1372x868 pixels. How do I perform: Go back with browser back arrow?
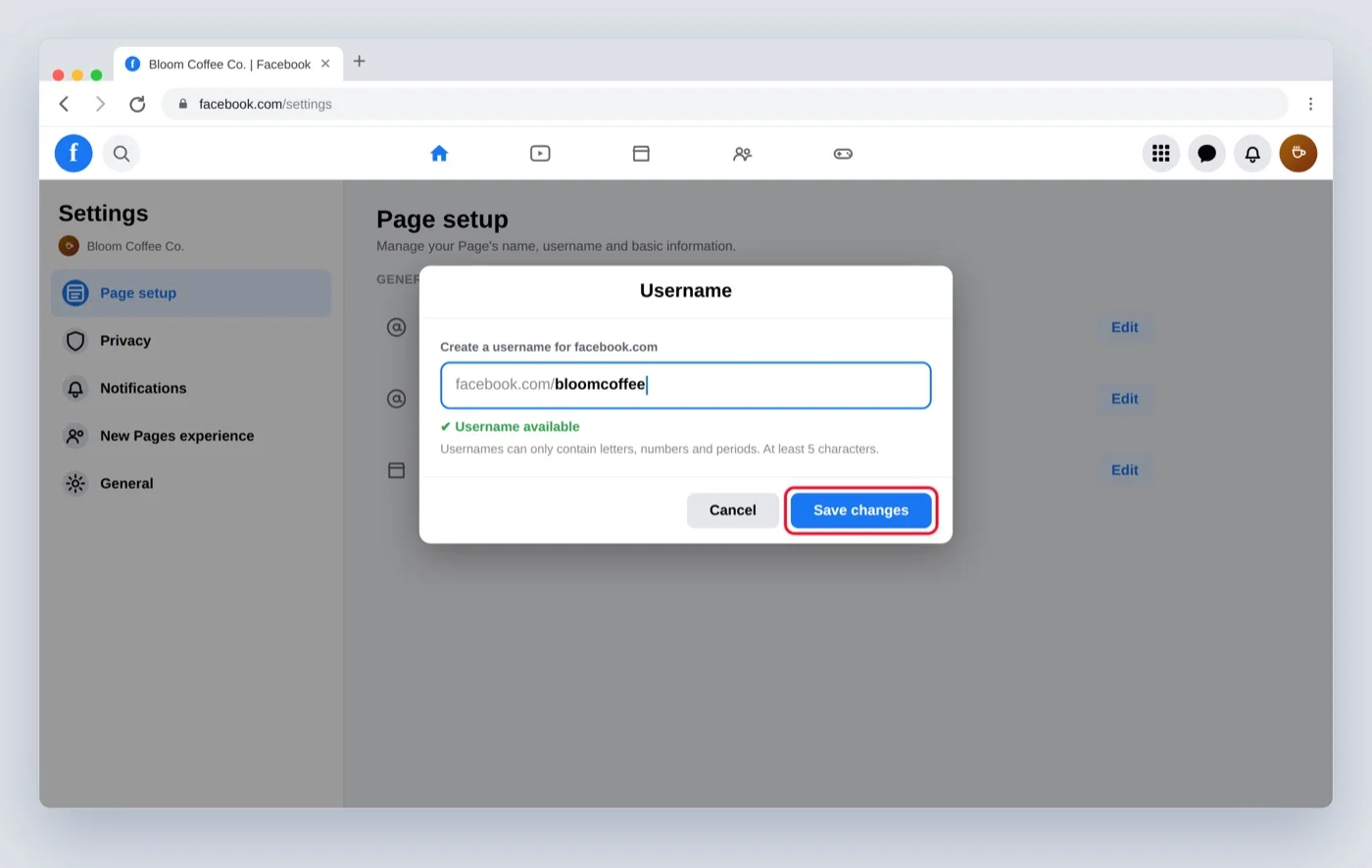click(x=65, y=104)
